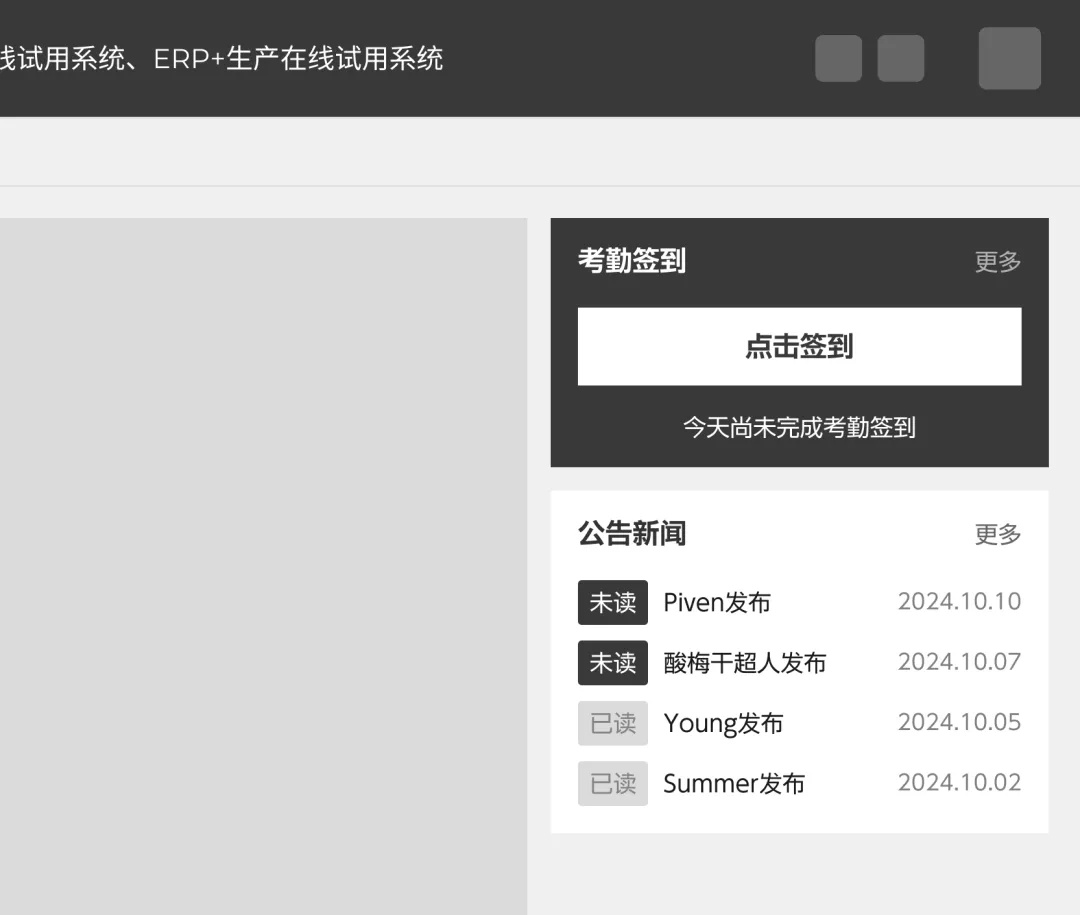Click the 未读 badge beside 酸梅干超人发布
Image resolution: width=1080 pixels, height=915 pixels.
point(612,663)
